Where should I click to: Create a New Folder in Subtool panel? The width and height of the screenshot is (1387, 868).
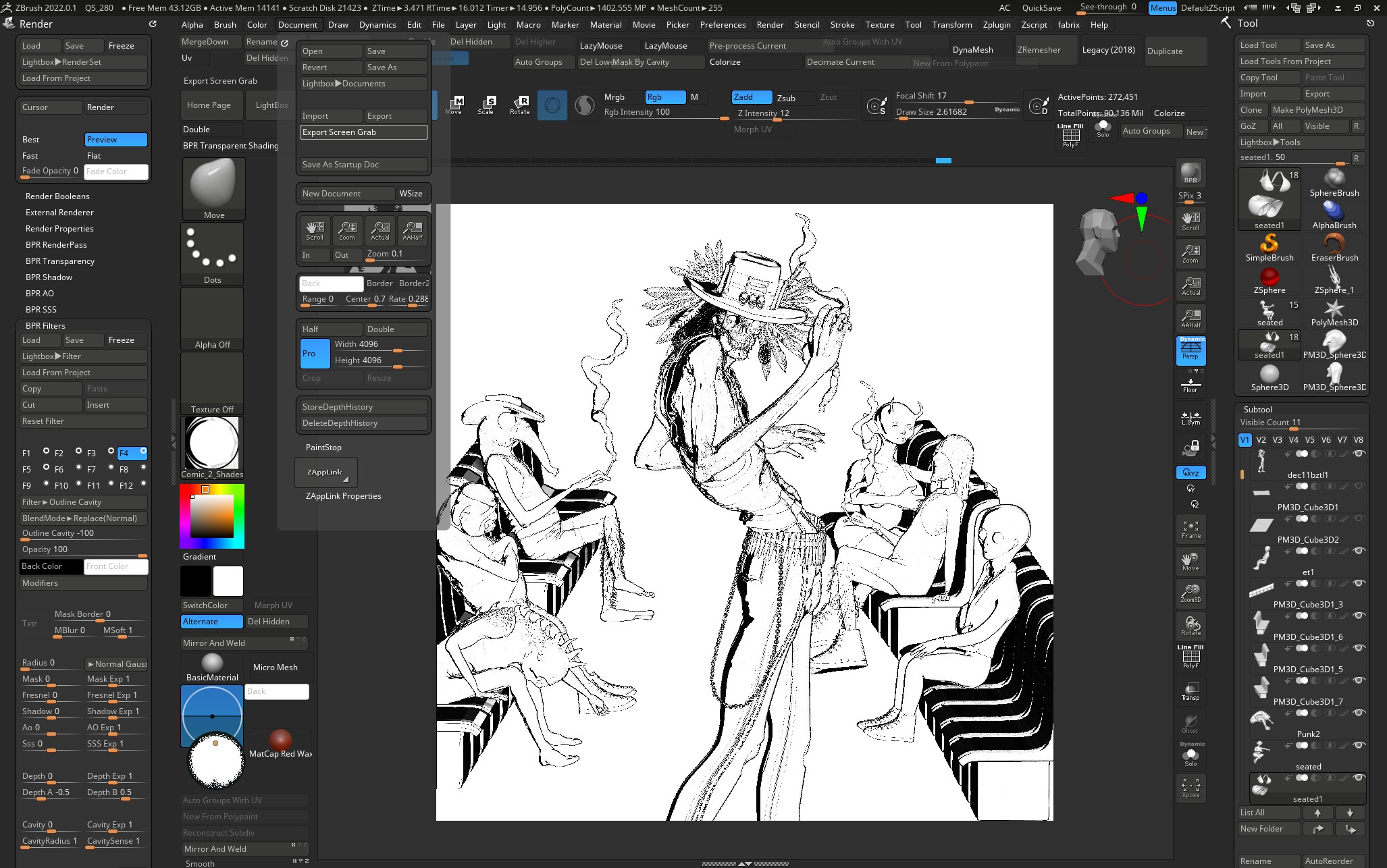1267,828
